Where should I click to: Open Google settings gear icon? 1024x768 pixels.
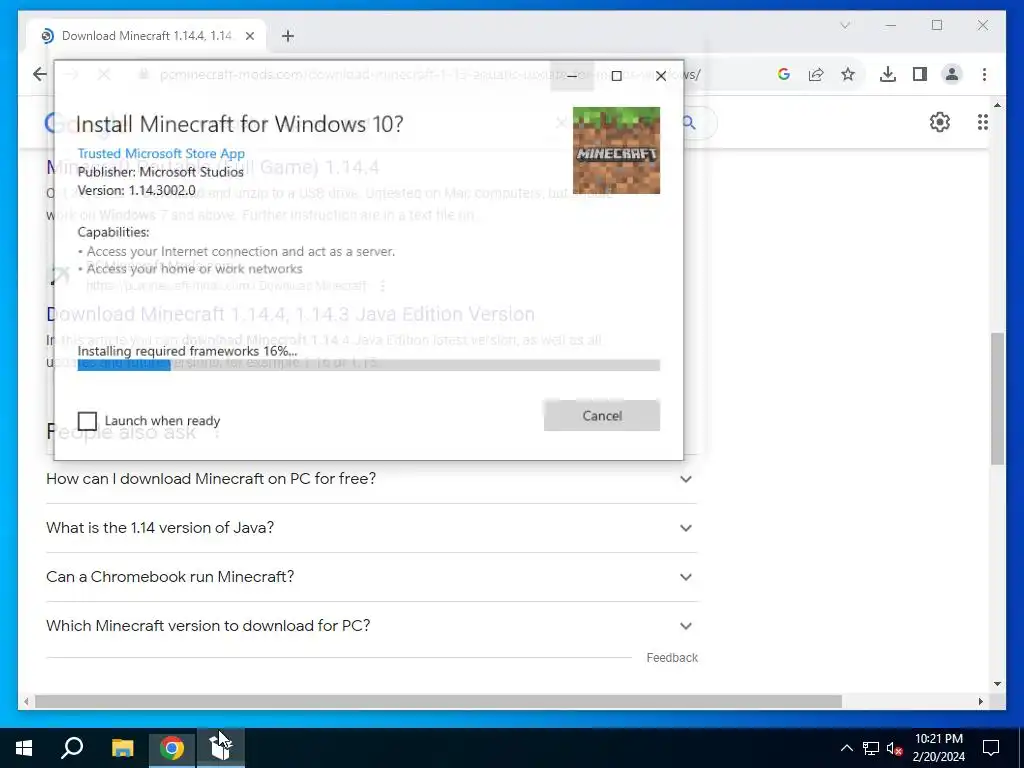[939, 122]
